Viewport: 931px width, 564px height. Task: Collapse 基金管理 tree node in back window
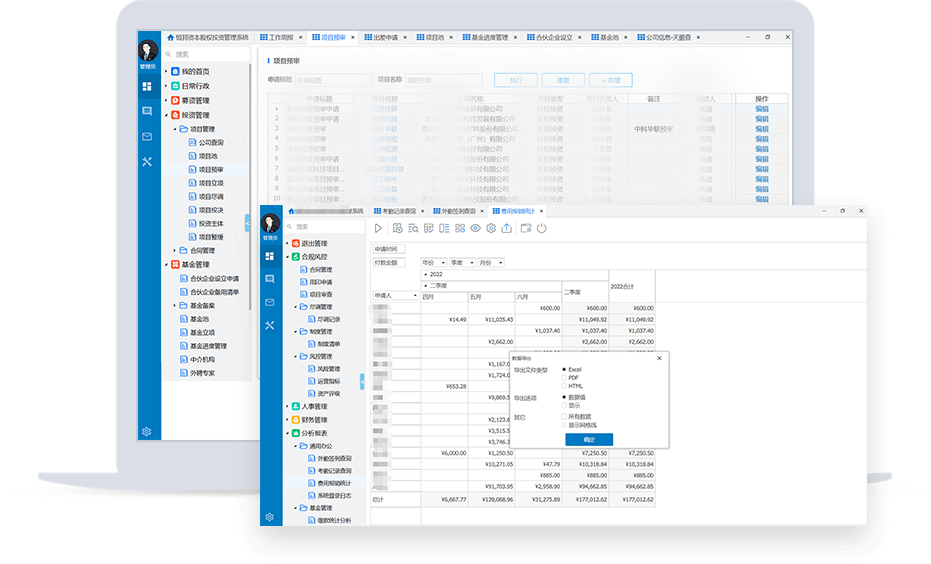point(166,265)
